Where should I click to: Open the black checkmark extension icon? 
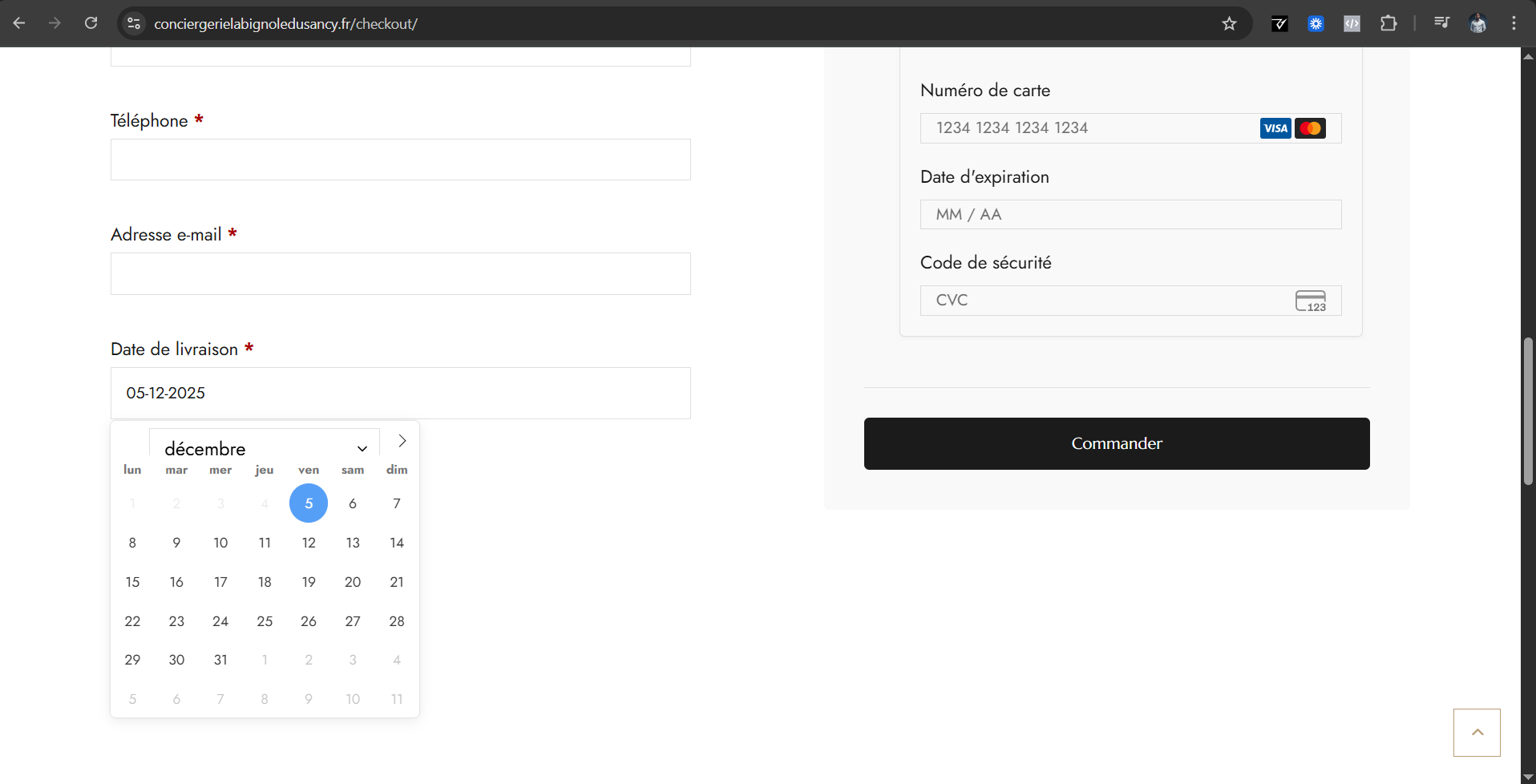point(1279,23)
